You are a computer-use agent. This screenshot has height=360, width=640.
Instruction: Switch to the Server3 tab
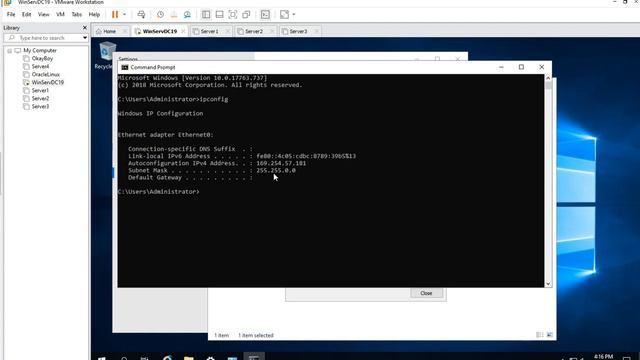point(298,31)
